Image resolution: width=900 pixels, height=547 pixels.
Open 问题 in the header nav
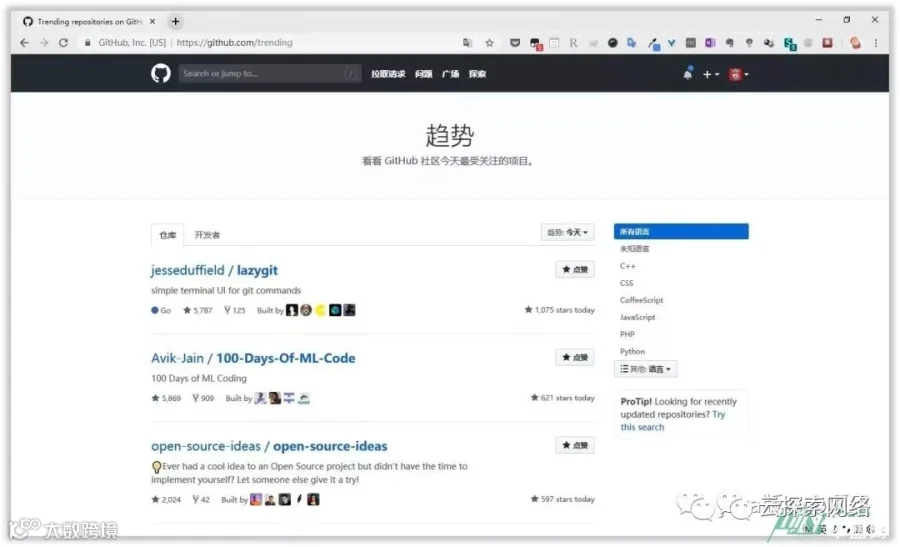424,73
